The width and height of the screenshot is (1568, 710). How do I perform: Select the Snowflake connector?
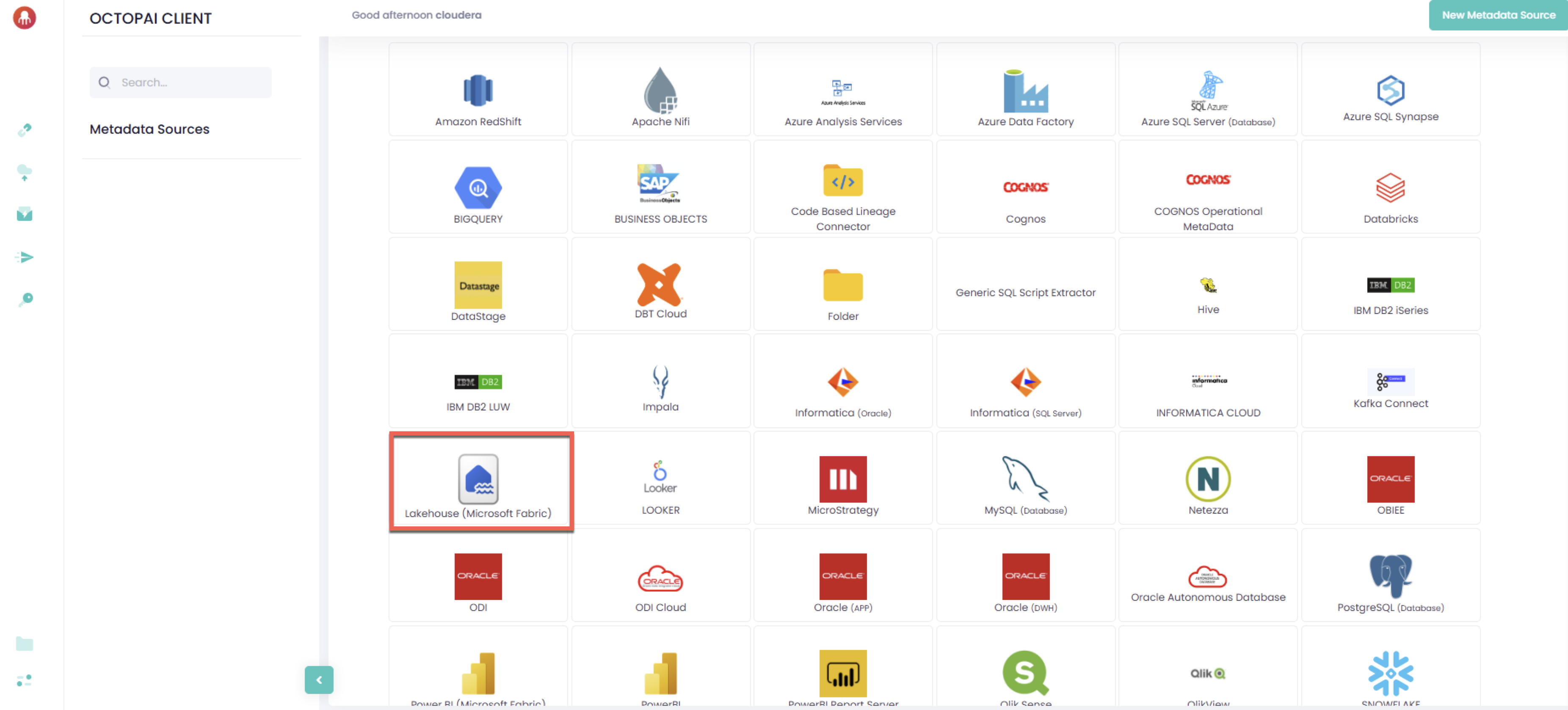(x=1391, y=667)
